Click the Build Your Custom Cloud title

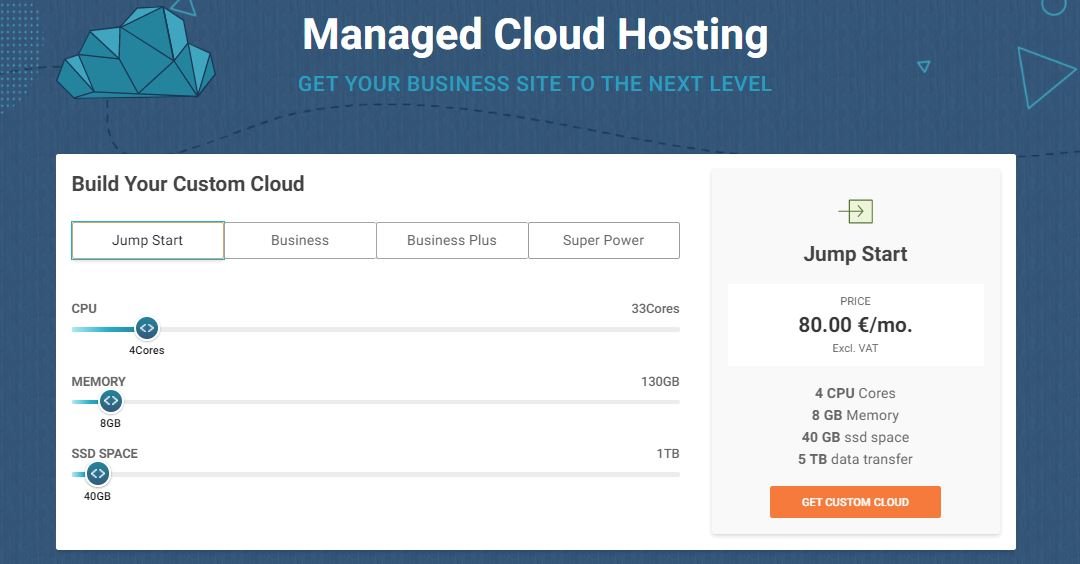[x=188, y=184]
